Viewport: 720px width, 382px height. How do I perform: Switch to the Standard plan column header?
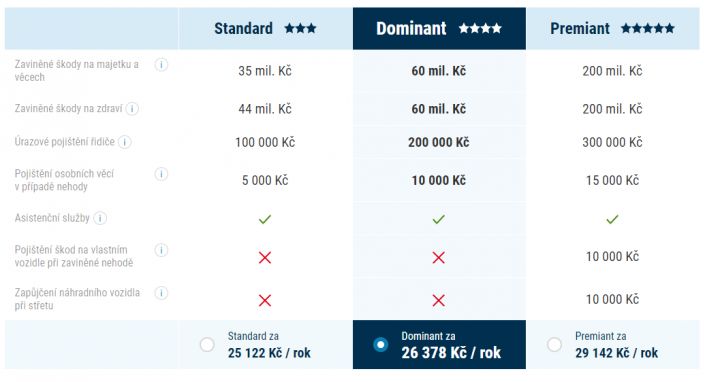(265, 28)
